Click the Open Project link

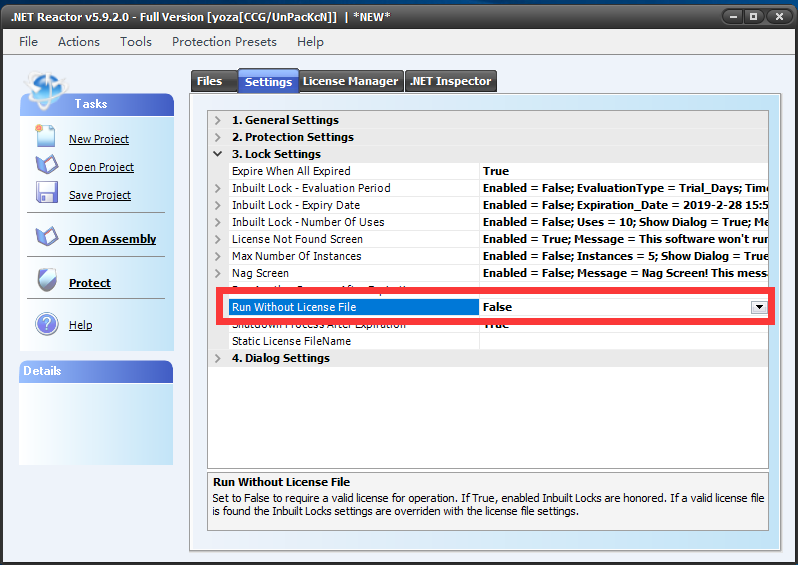click(x=101, y=167)
